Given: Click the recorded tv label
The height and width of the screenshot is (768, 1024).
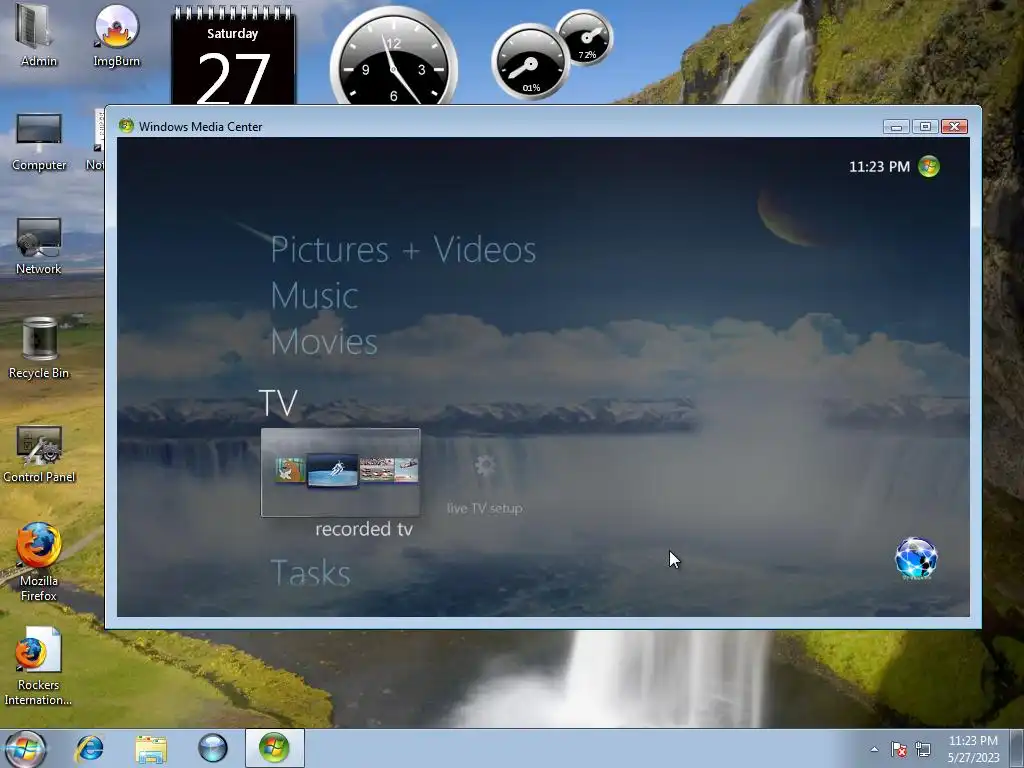Looking at the screenshot, I should [364, 529].
